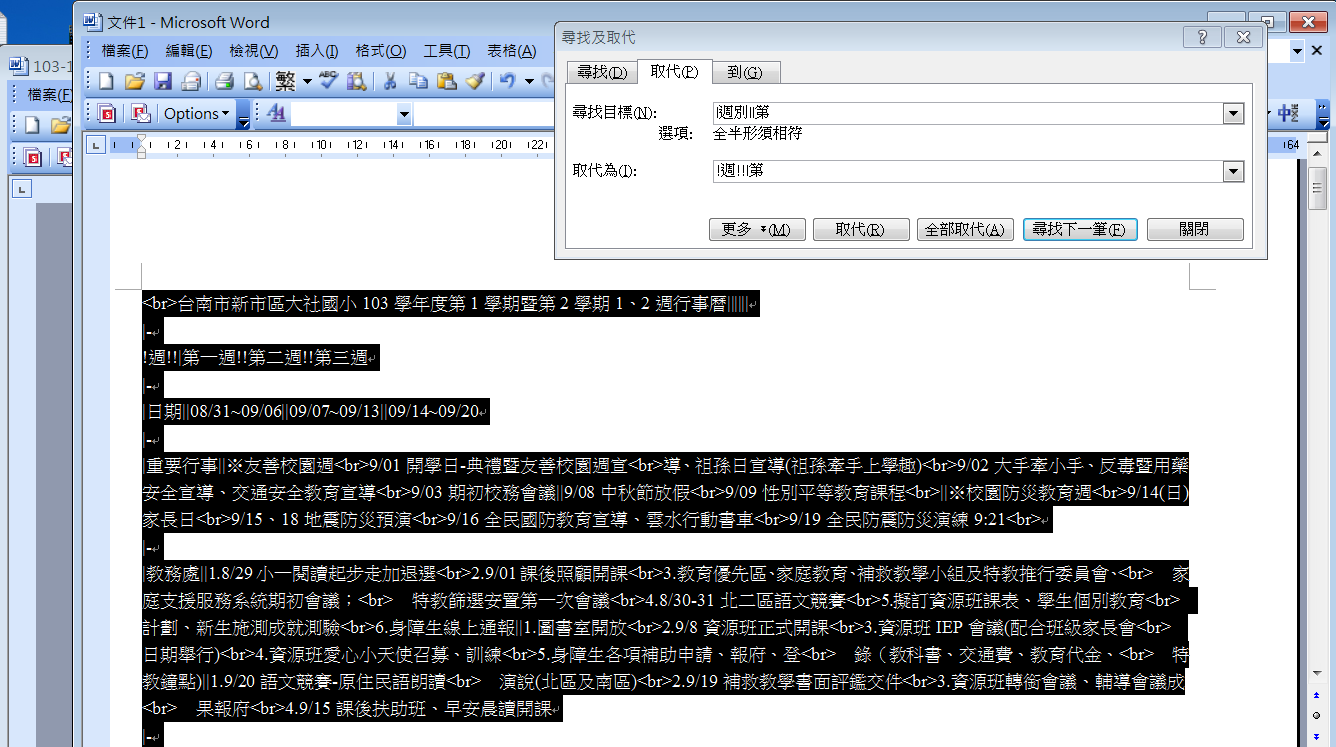Switch to the 到(G) tab
The height and width of the screenshot is (747, 1336).
pos(746,72)
